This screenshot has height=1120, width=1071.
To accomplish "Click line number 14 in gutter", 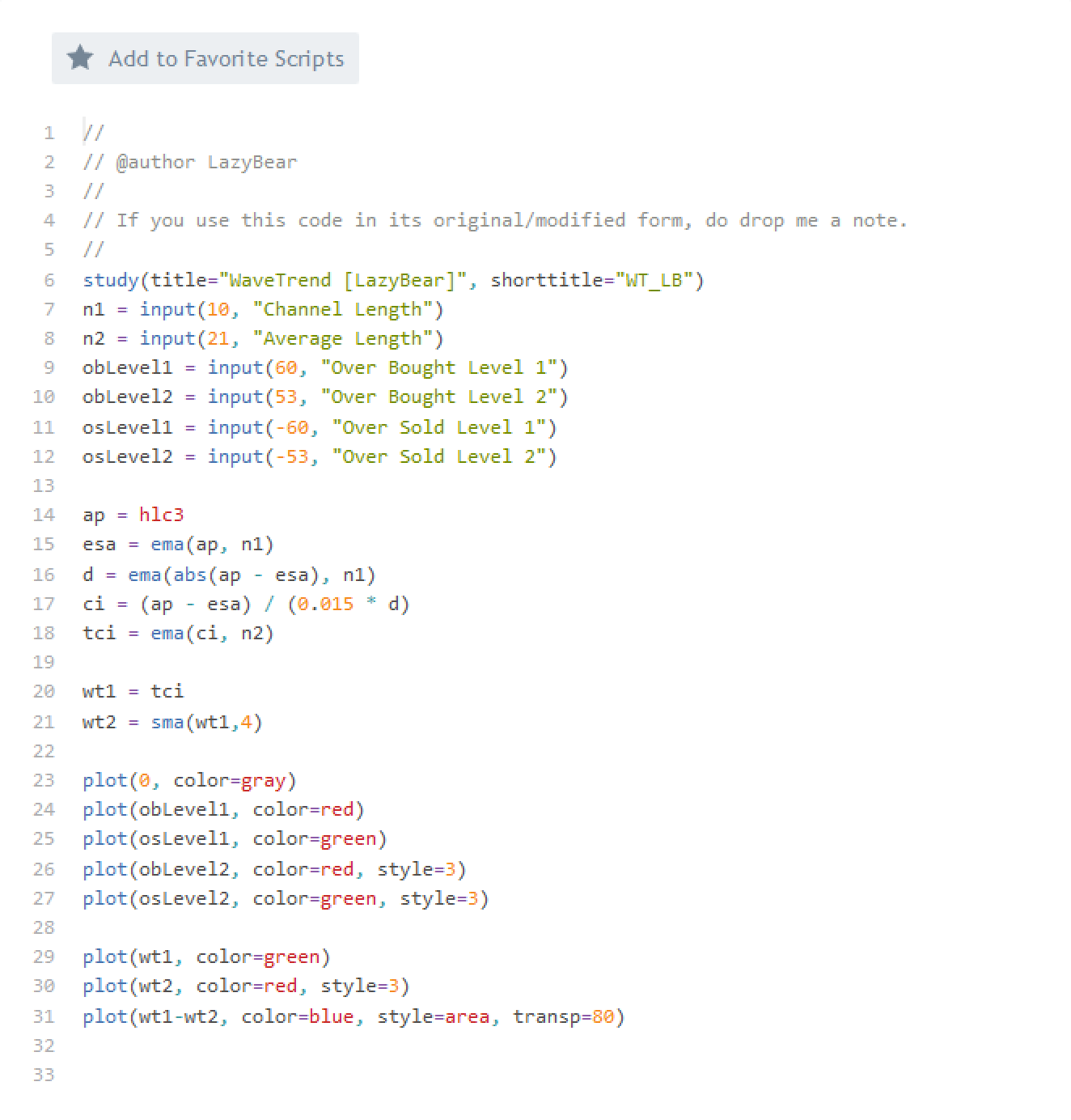I will pos(44,515).
